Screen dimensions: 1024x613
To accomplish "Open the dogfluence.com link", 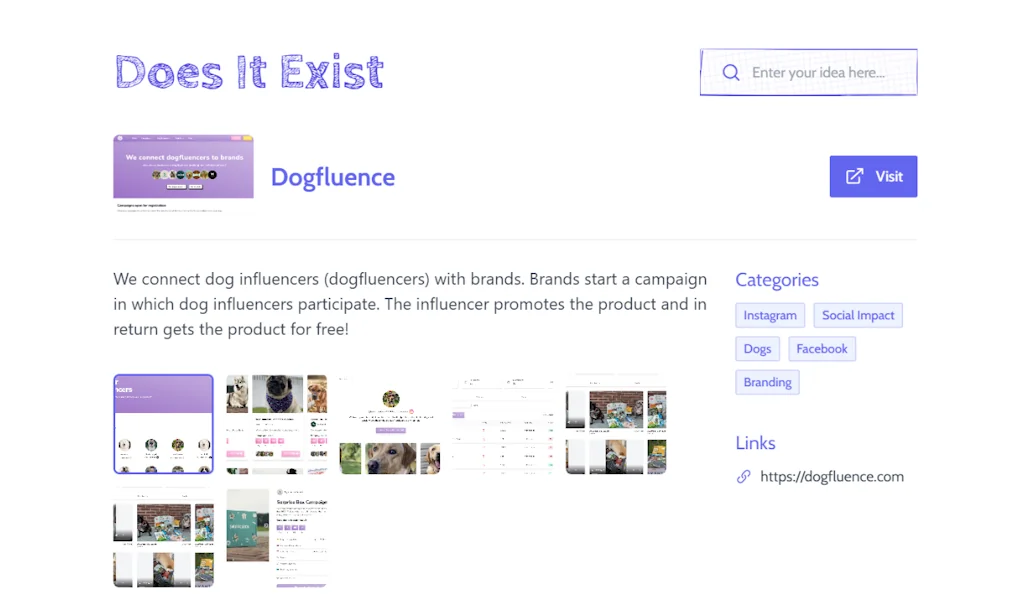I will [x=831, y=477].
